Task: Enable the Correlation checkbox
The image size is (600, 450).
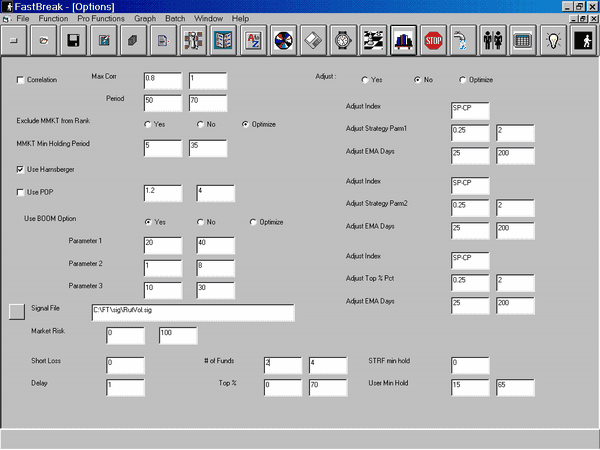Action: pos(22,79)
